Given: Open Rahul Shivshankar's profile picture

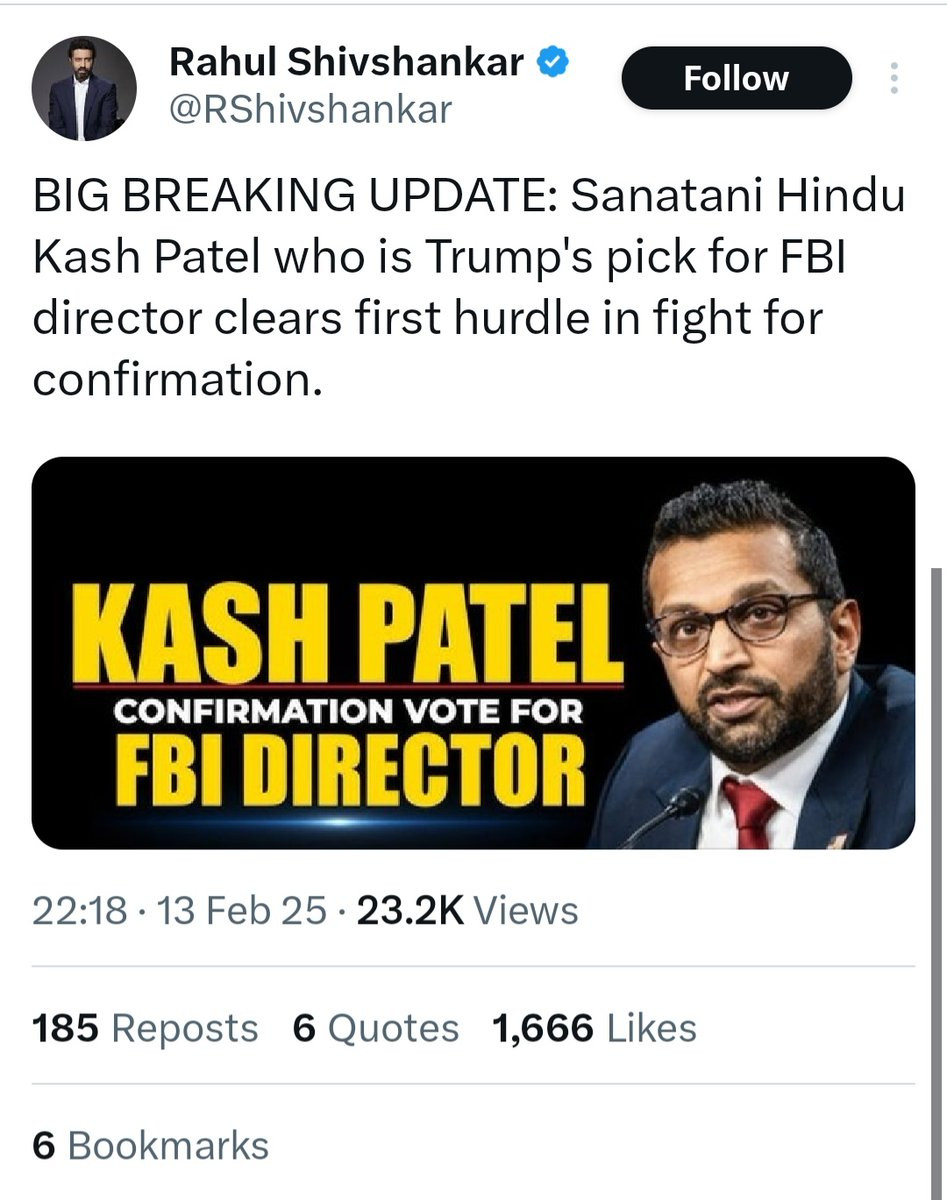Looking at the screenshot, I should (x=84, y=89).
